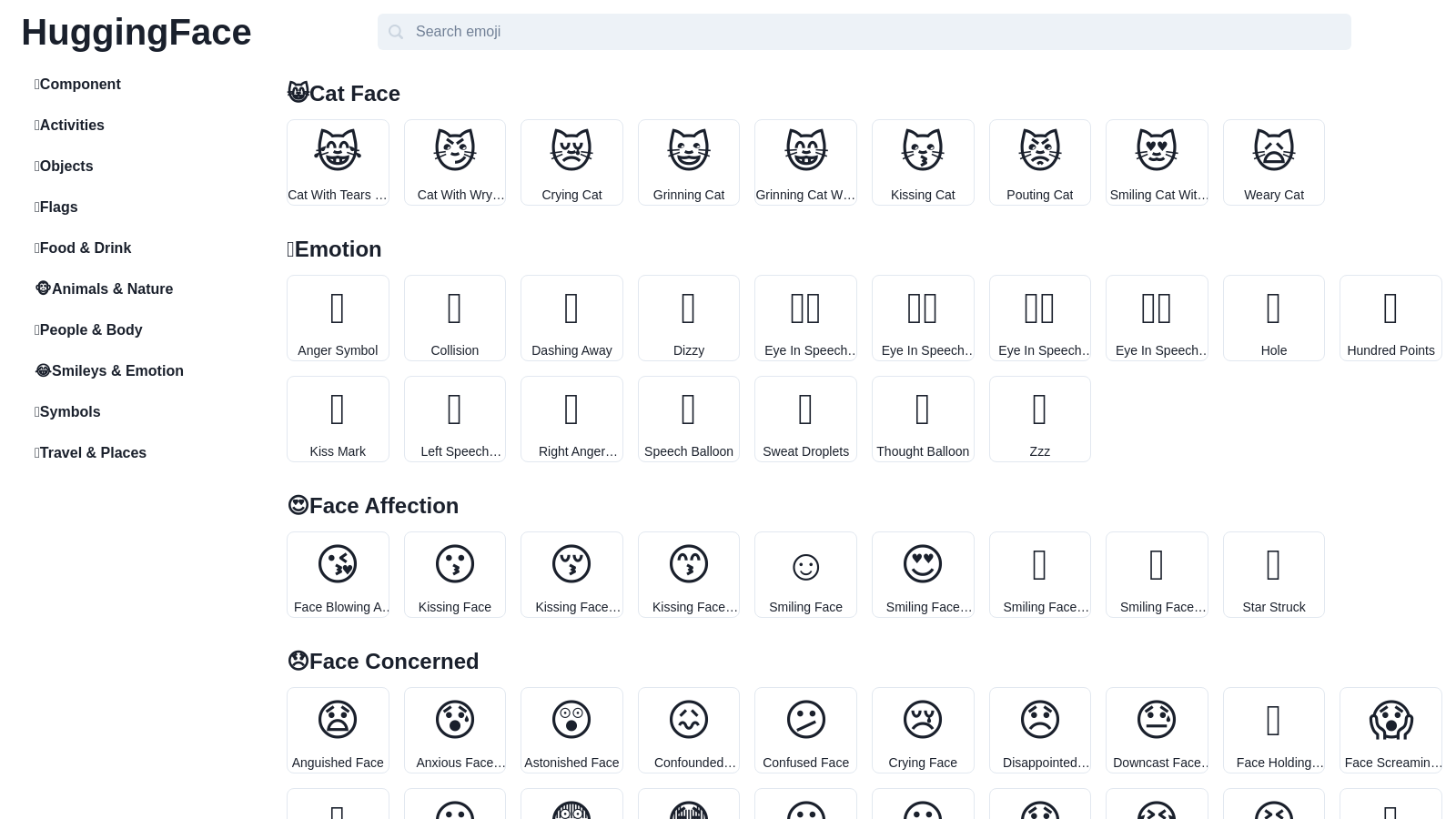This screenshot has width=1456, height=819.
Task: Pick the Weary Cat emoji
Action: coord(1273,162)
